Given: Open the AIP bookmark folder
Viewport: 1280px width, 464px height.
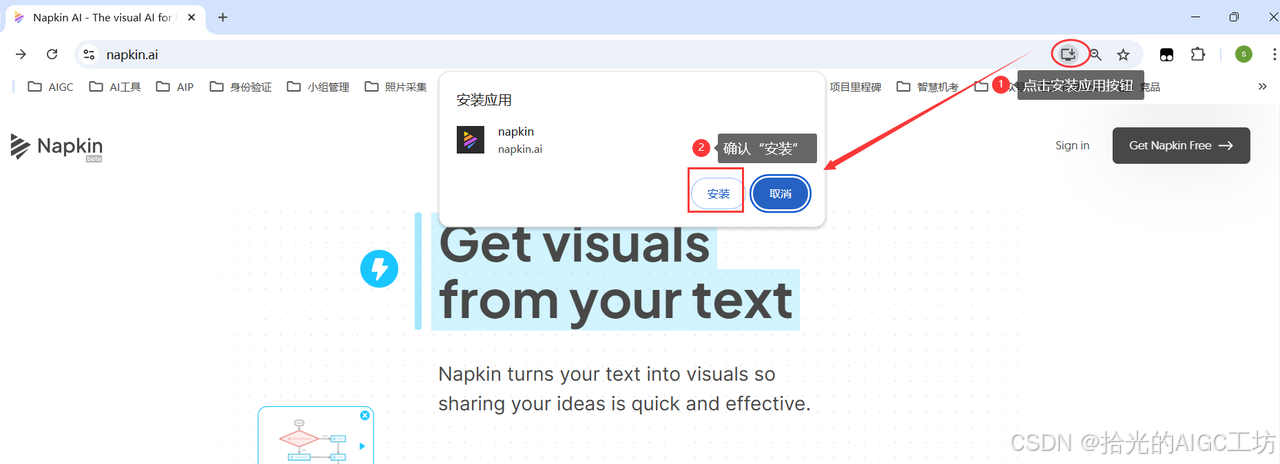Looking at the screenshot, I should tap(175, 87).
